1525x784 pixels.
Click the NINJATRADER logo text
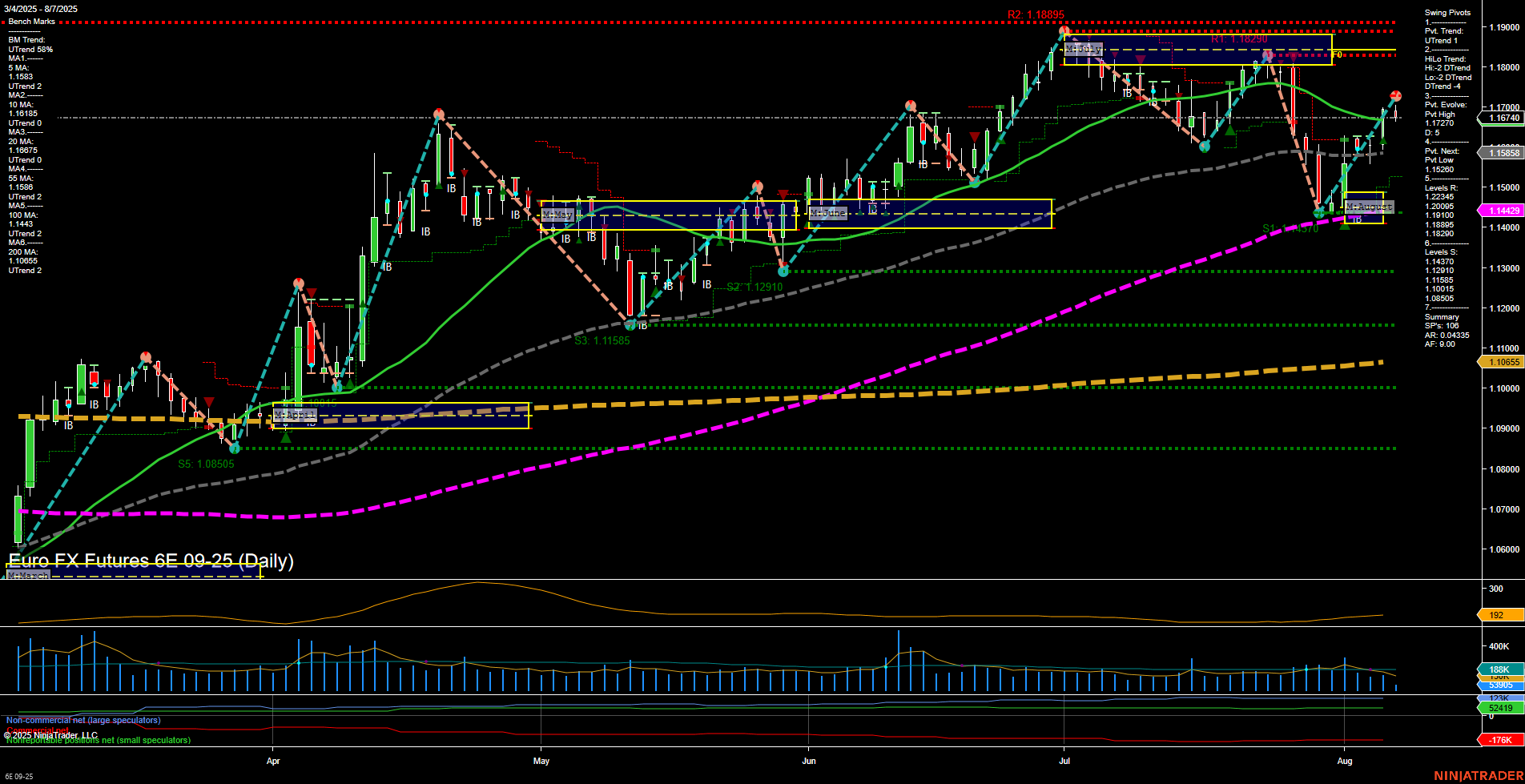1477,776
